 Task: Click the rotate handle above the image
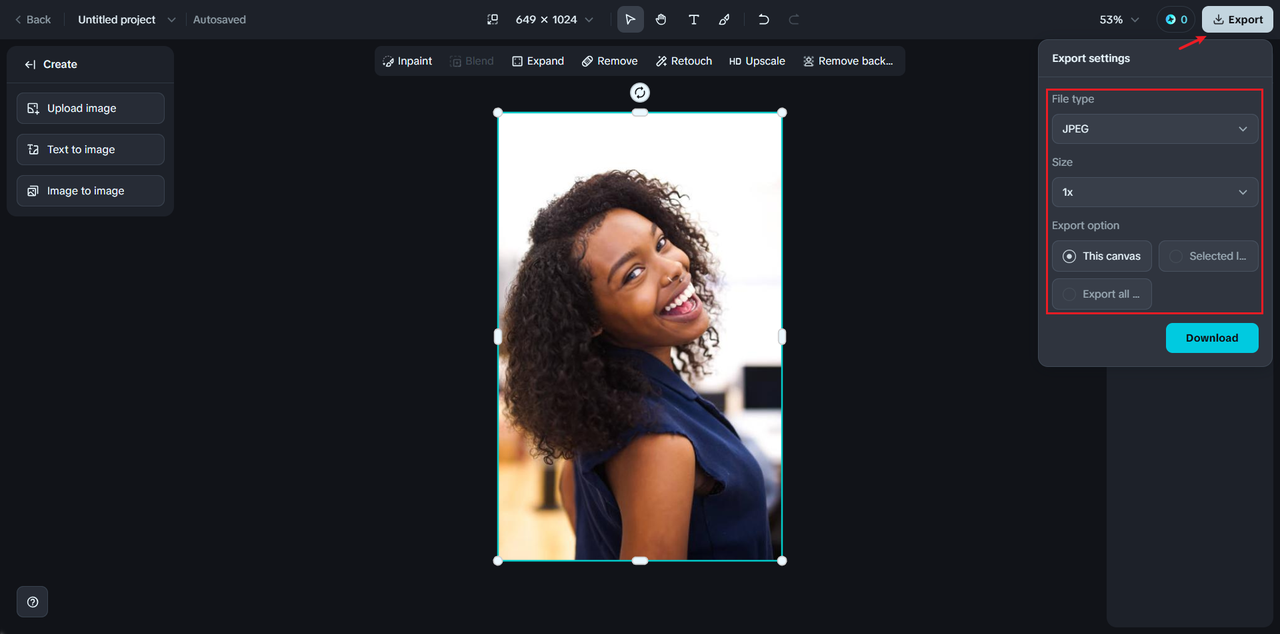[x=640, y=93]
